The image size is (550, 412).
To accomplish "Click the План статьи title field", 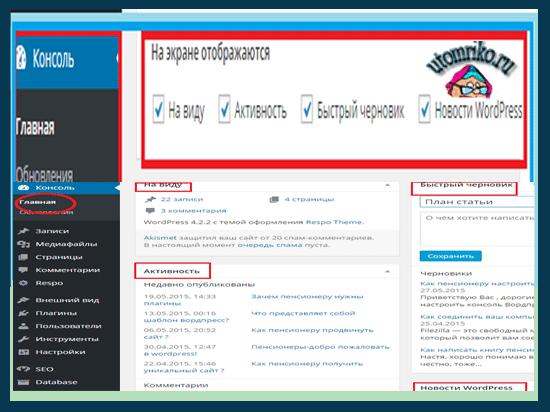I will point(477,202).
